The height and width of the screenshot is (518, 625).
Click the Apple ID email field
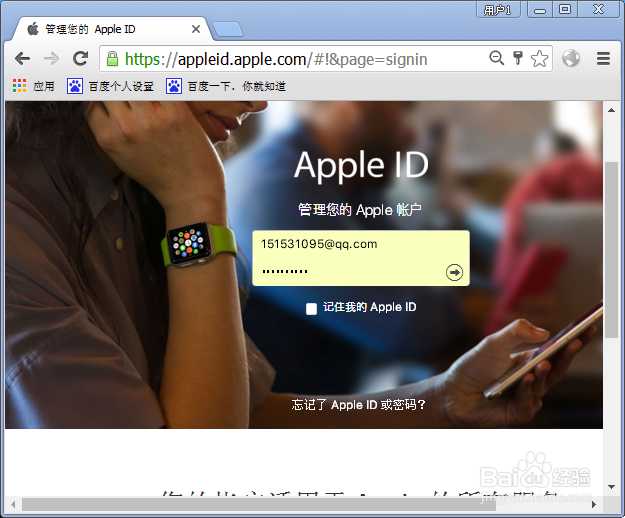[361, 244]
